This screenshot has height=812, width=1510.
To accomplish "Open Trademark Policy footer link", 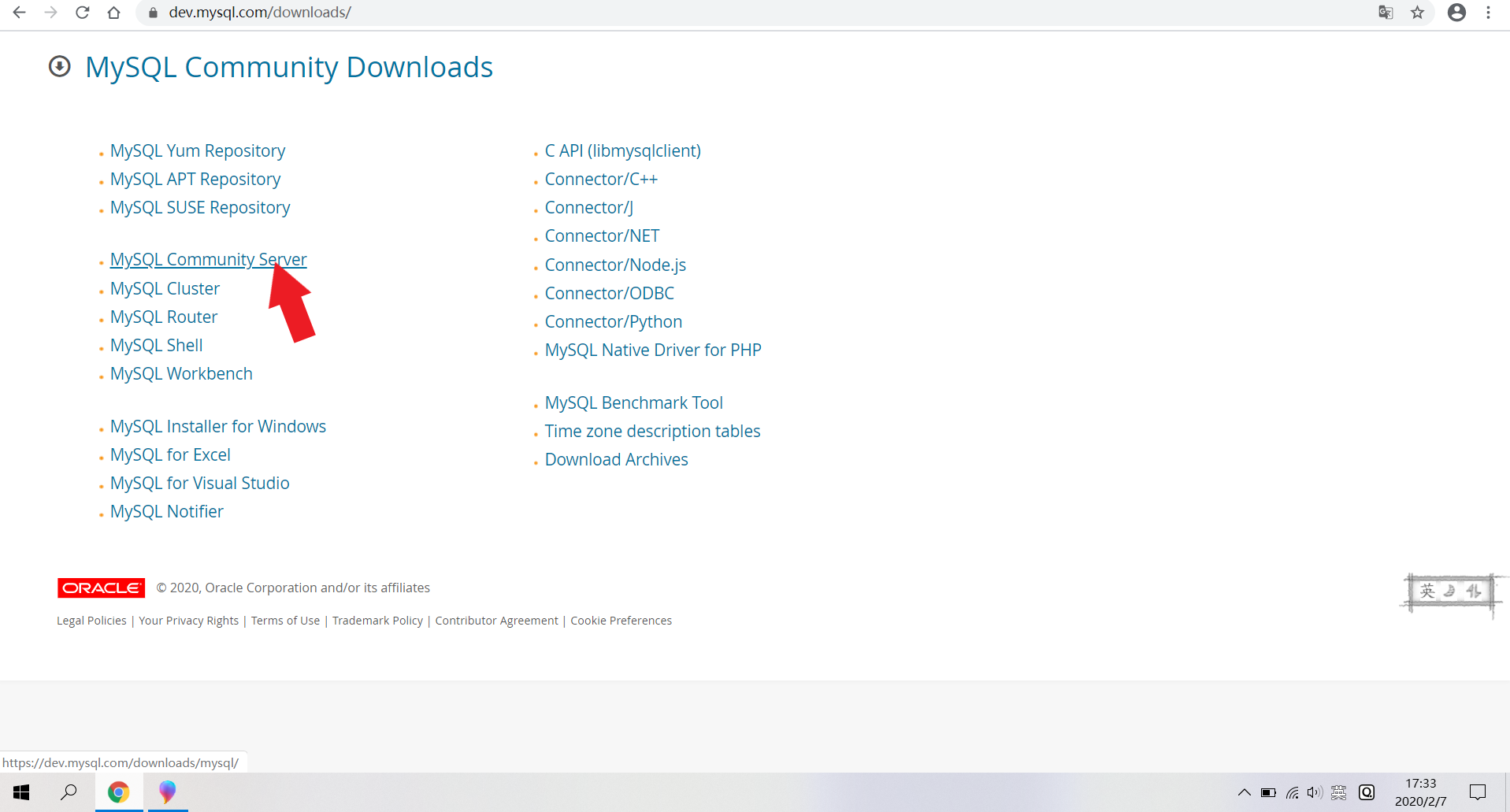I will [378, 621].
